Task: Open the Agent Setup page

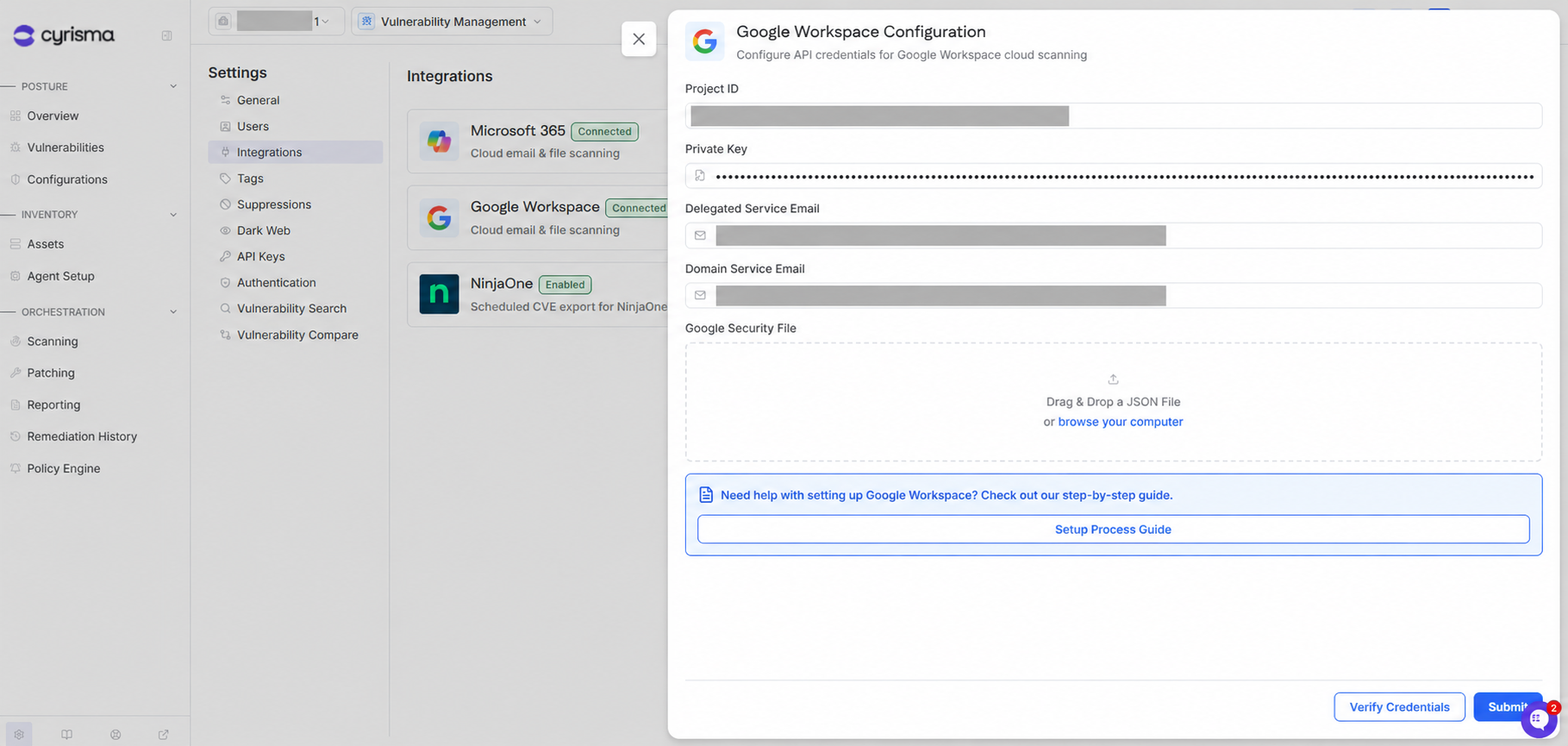Action: pos(60,276)
